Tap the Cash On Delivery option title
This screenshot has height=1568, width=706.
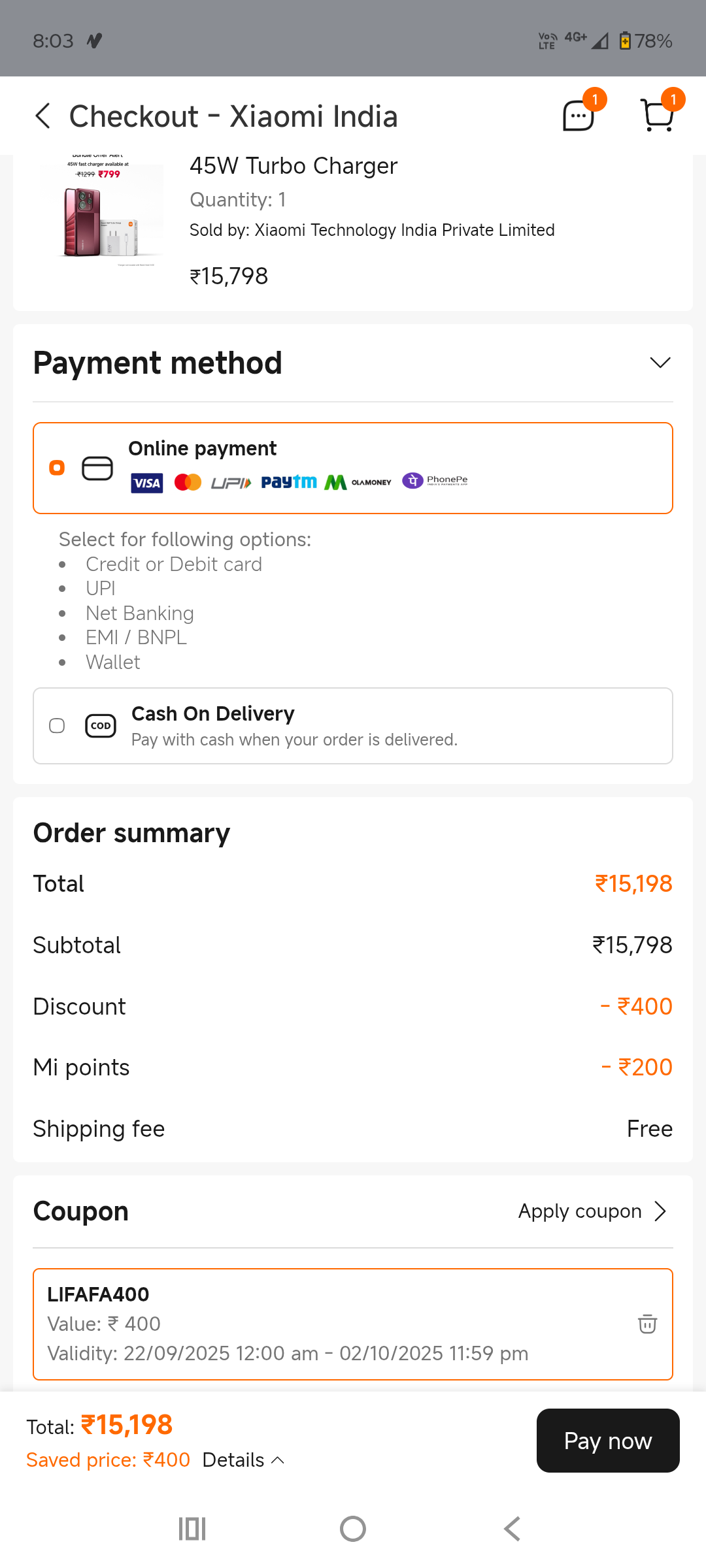pyautogui.click(x=213, y=713)
